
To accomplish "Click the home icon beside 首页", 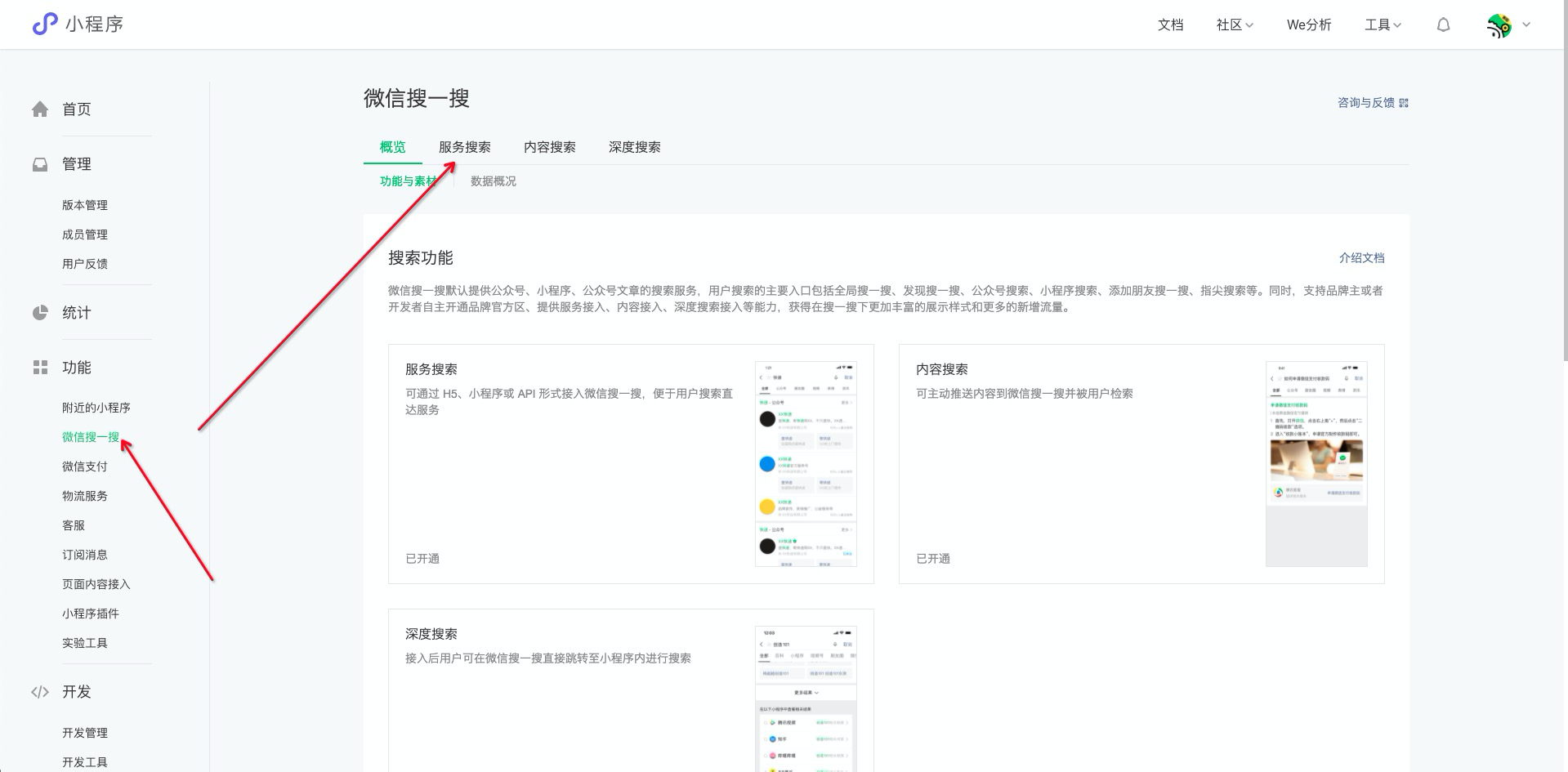I will click(40, 109).
